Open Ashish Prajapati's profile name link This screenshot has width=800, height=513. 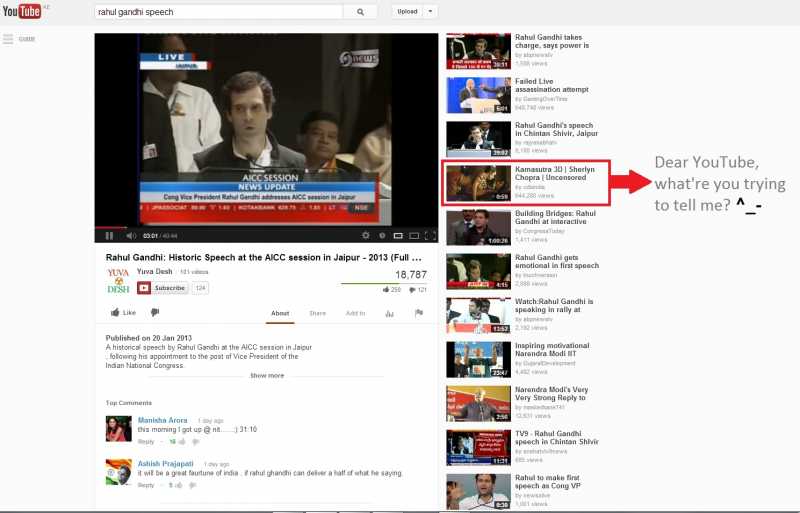click(x=165, y=464)
